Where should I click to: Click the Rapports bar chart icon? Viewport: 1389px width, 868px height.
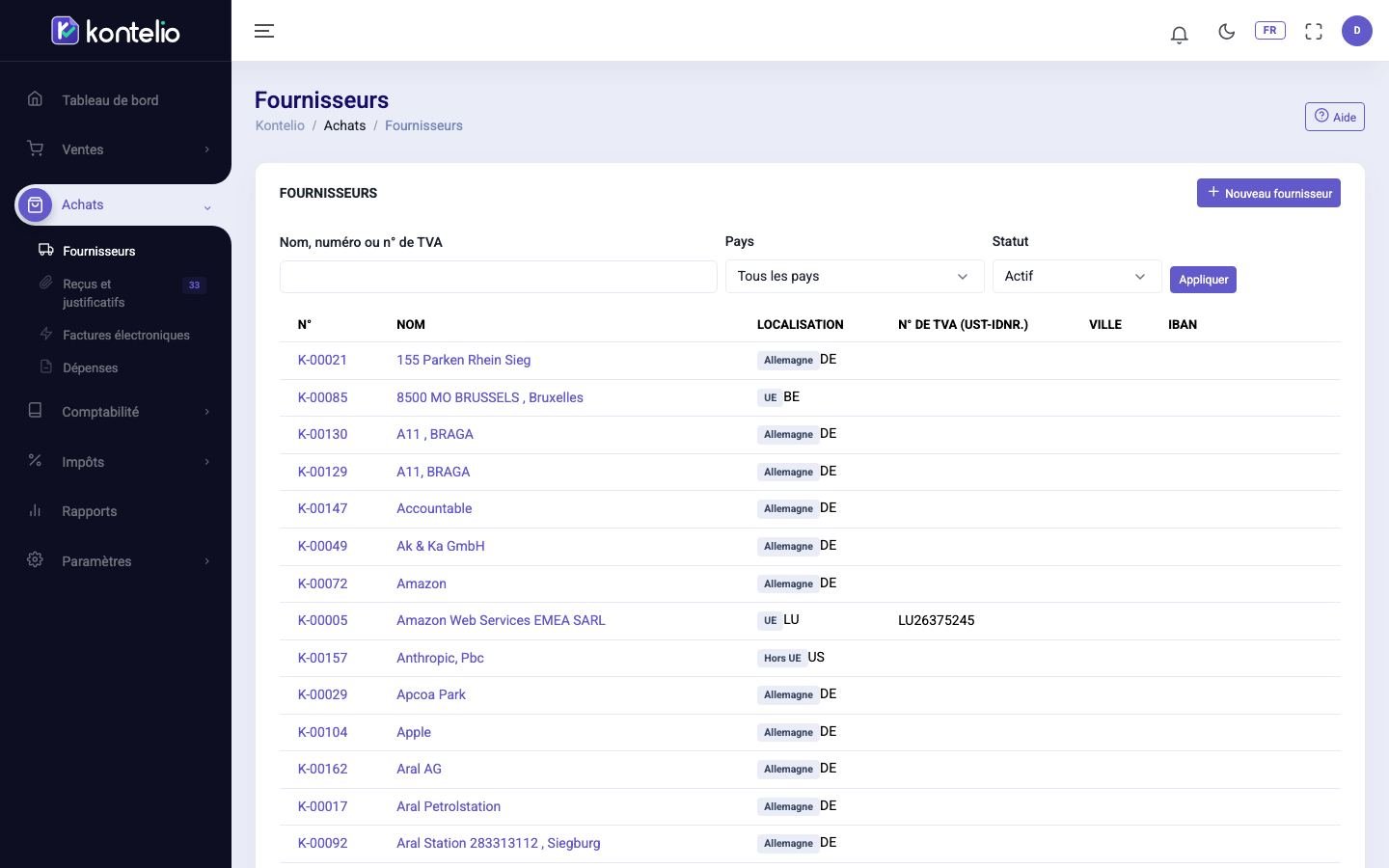point(35,510)
